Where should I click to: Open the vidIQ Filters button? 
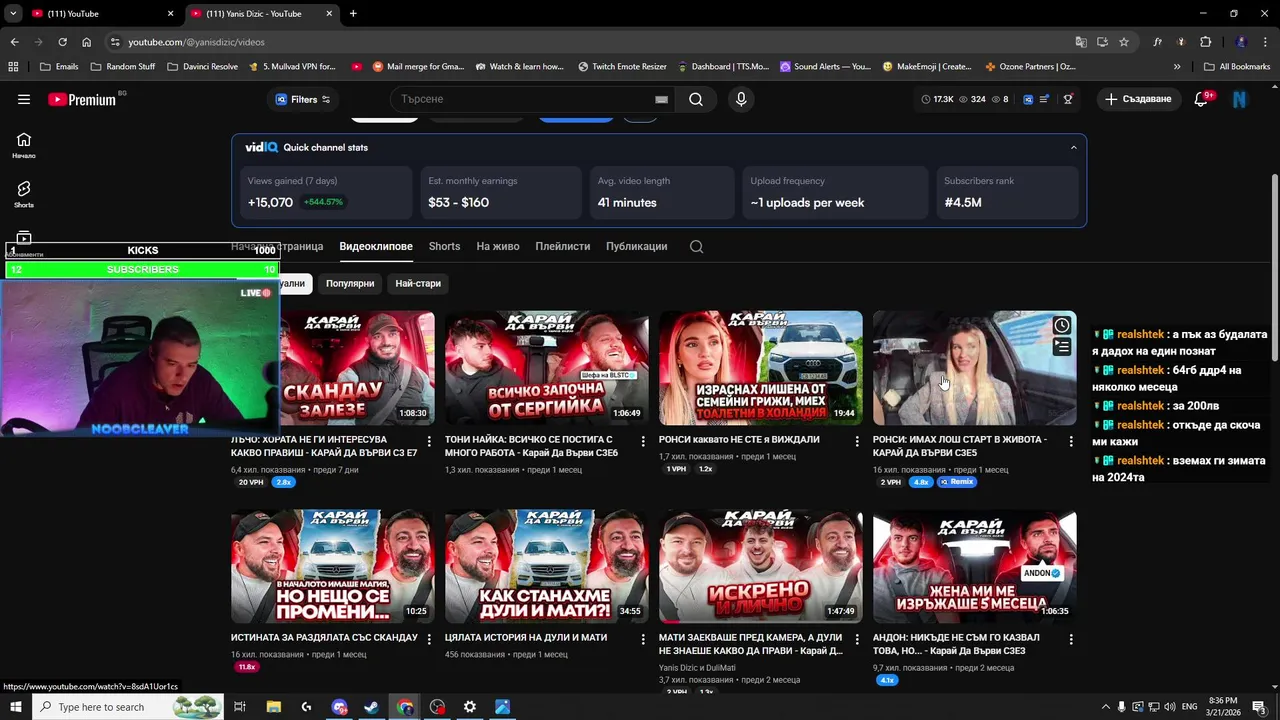tap(303, 99)
